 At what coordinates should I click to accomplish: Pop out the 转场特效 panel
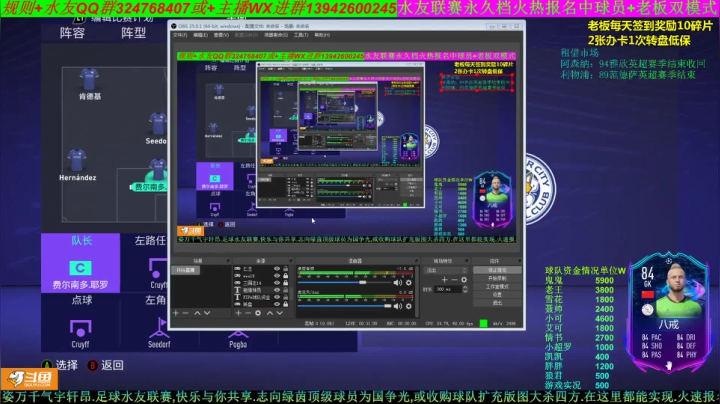coord(467,261)
